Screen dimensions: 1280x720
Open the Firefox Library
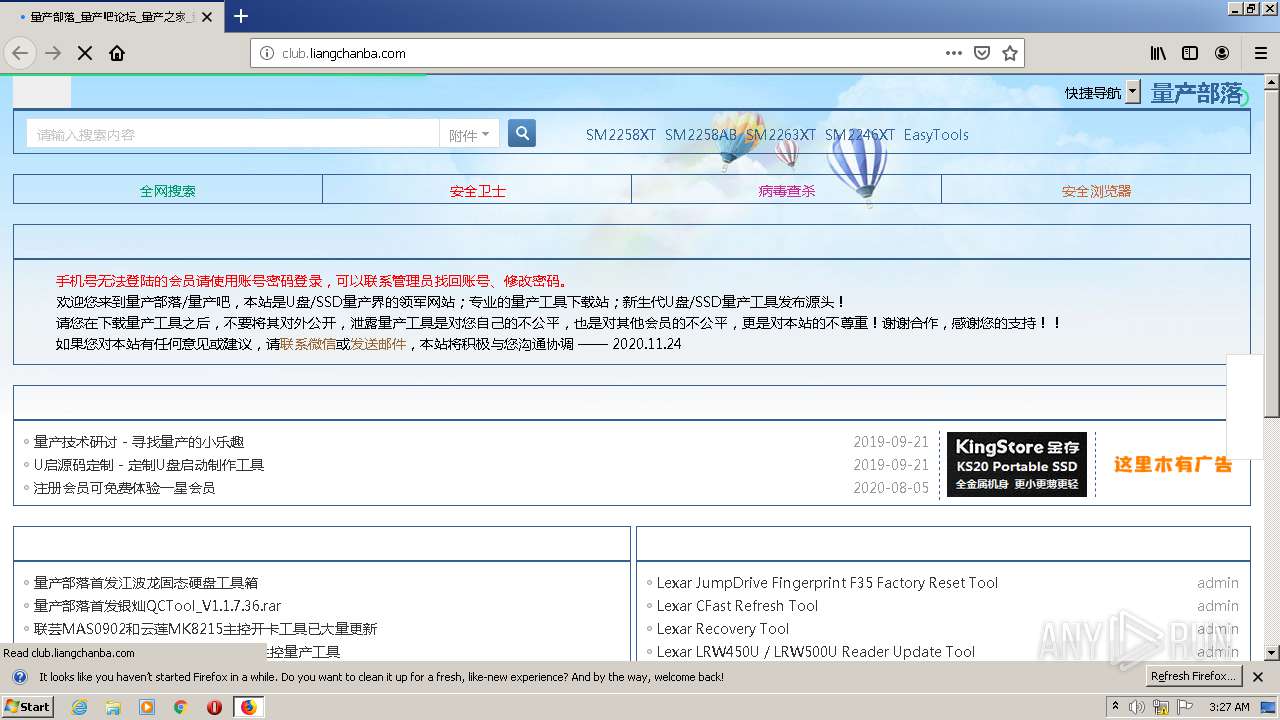point(1158,53)
